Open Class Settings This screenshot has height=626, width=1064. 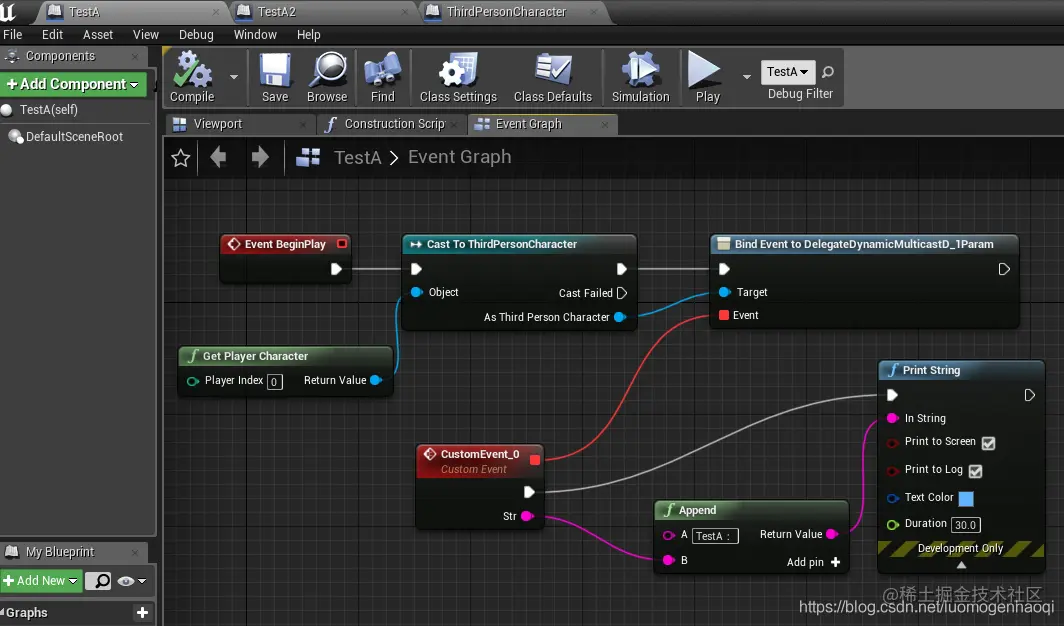tap(458, 77)
